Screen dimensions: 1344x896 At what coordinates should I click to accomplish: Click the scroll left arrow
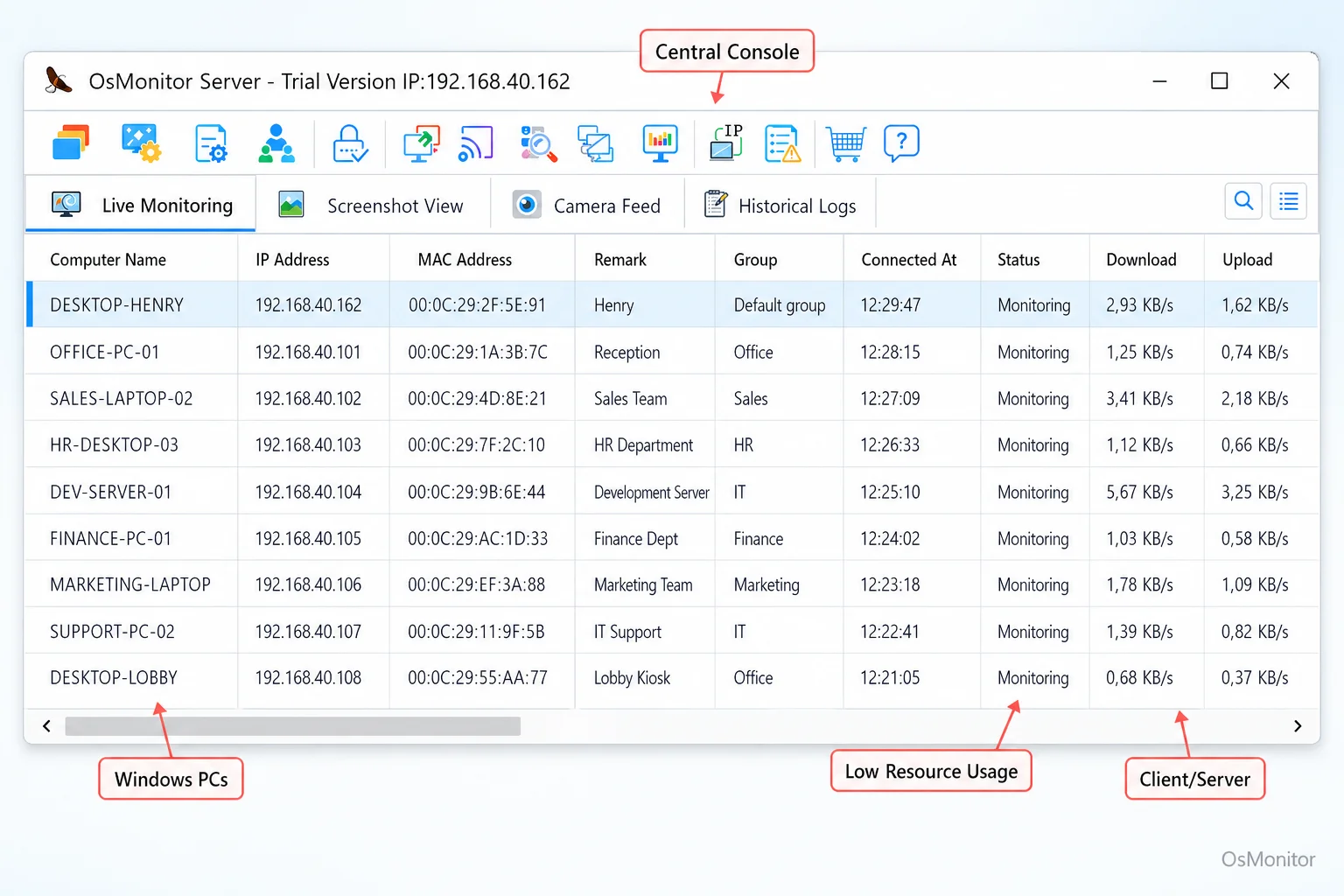[46, 726]
